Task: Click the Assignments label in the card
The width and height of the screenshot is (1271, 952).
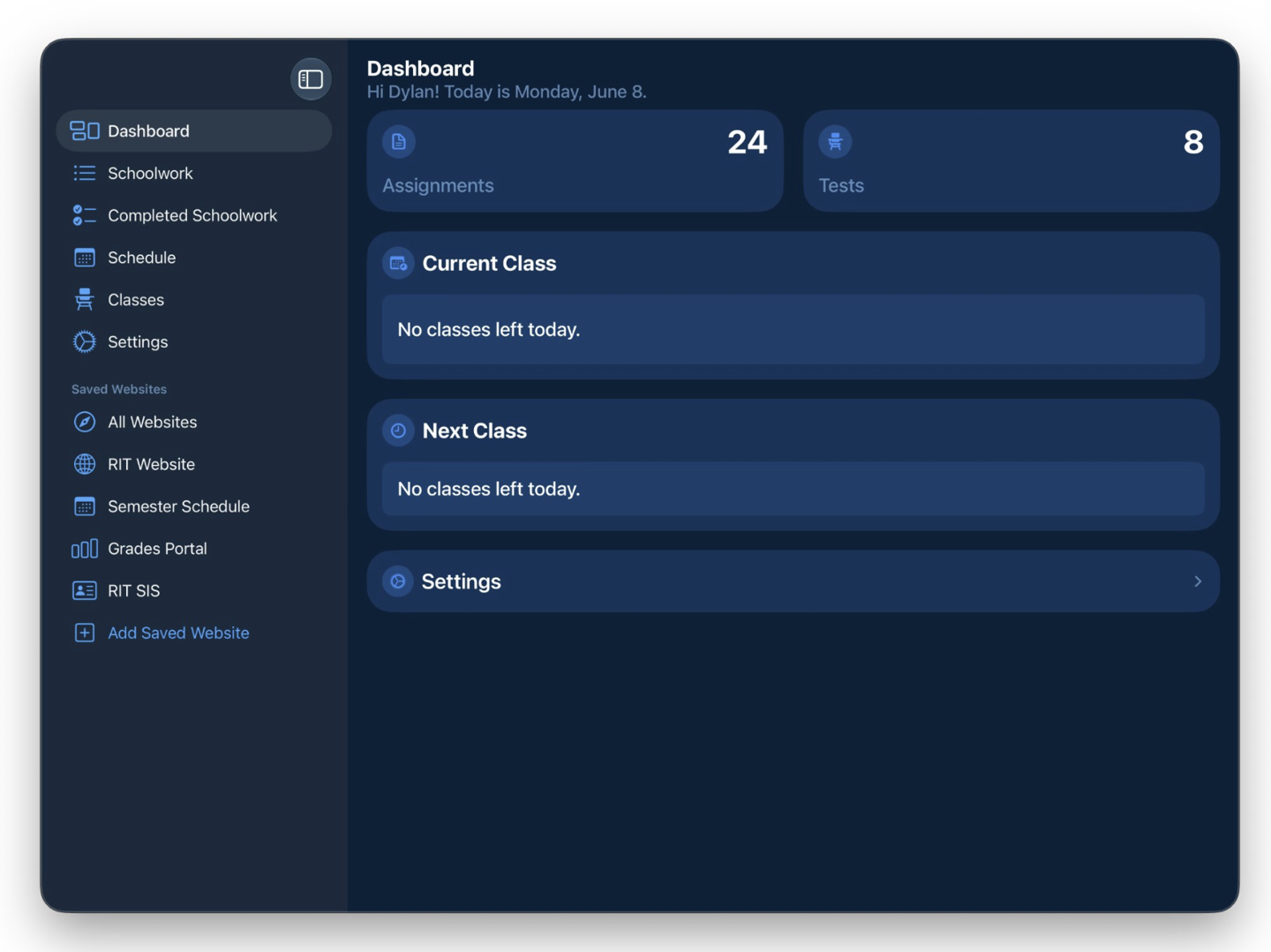Action: click(438, 185)
